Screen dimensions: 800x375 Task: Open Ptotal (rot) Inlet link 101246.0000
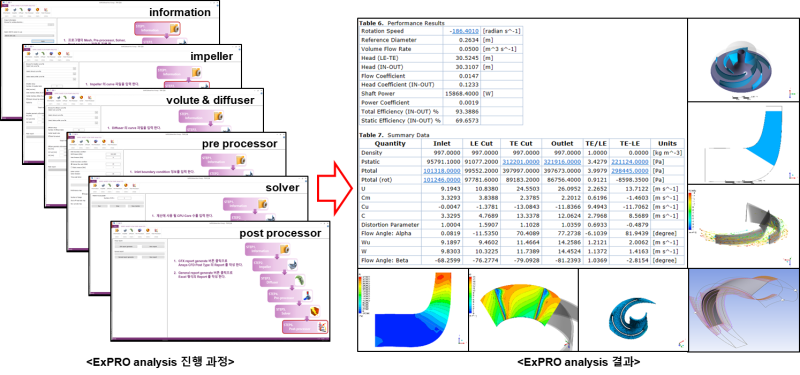pos(441,180)
